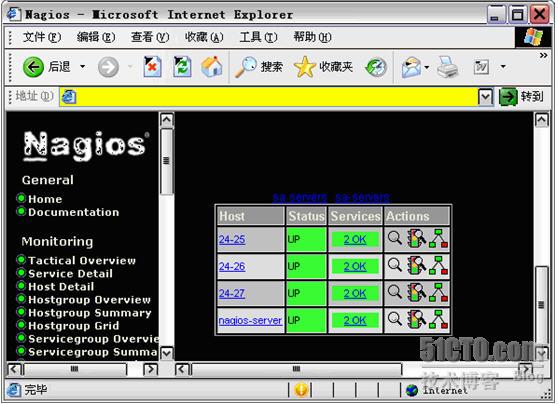558x404 pixels.
Task: Open the Servicegroup Overview link
Action: 93,339
